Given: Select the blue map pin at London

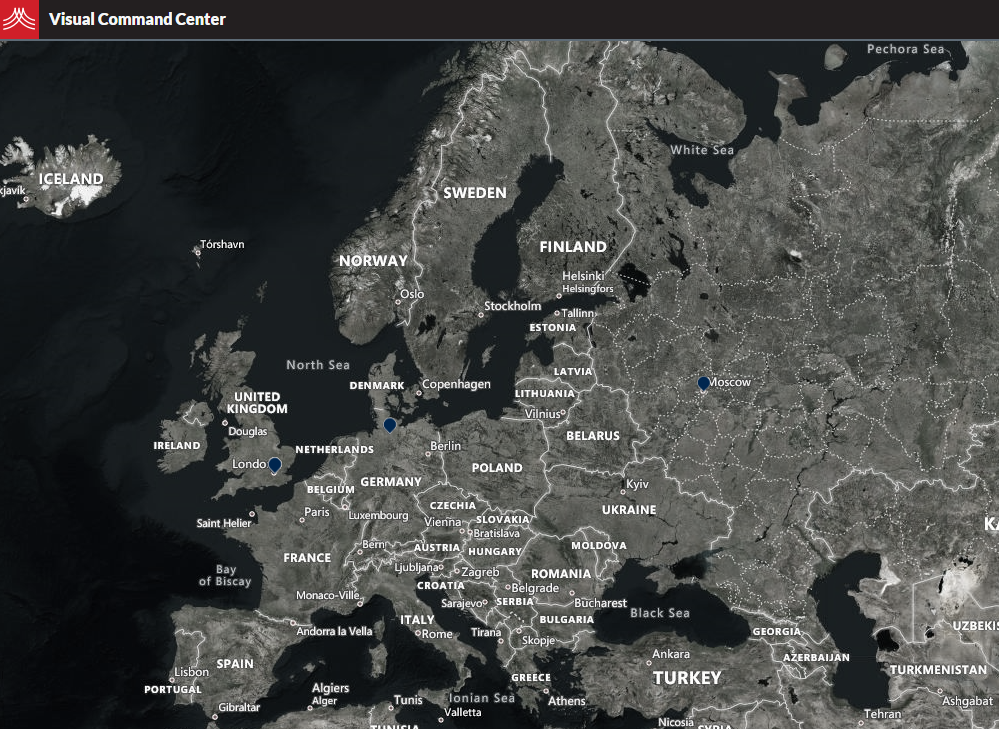Looking at the screenshot, I should tap(274, 464).
